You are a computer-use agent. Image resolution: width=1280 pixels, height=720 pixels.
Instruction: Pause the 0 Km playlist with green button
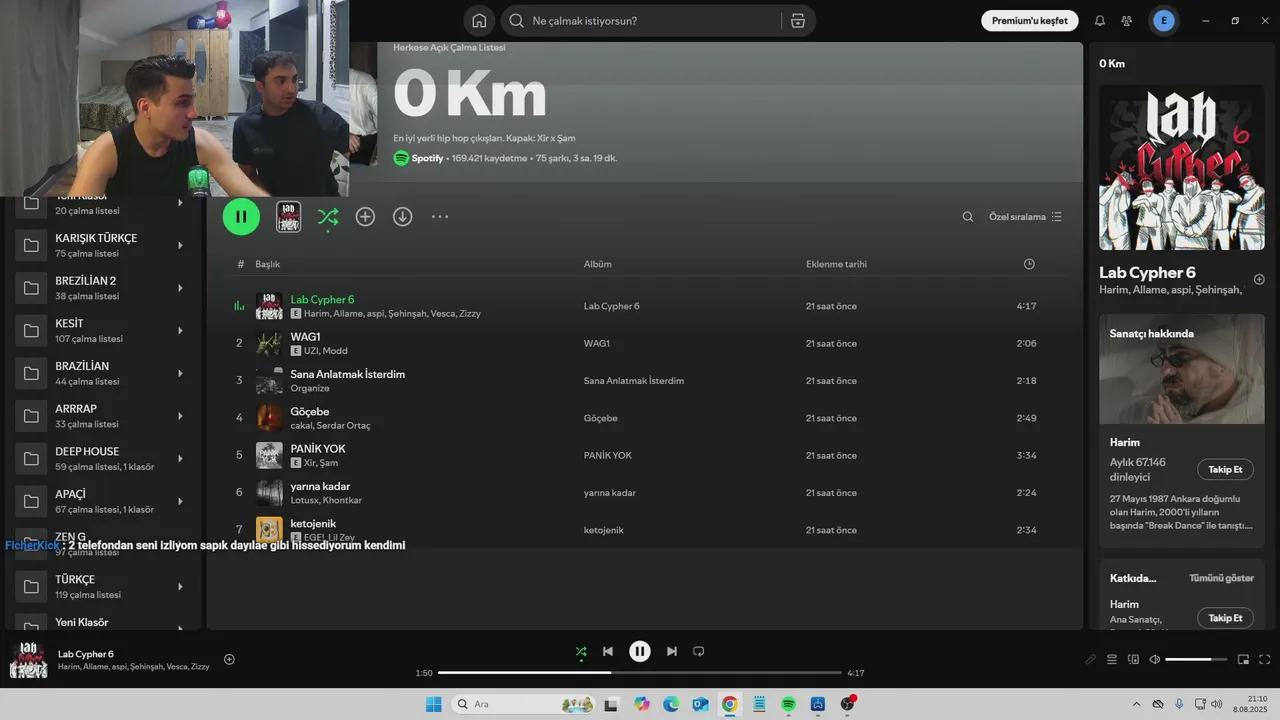click(x=241, y=216)
